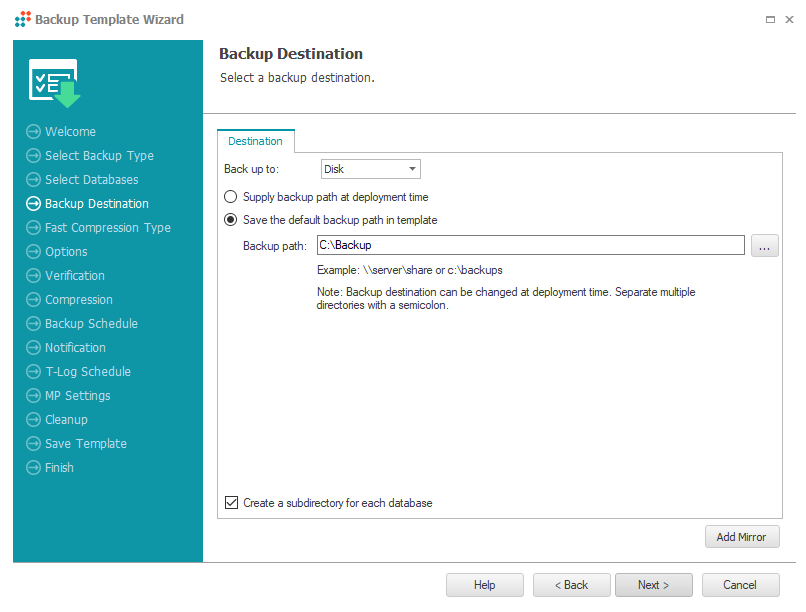Go to Notification step label
Image resolution: width=806 pixels, height=612 pixels.
click(76, 347)
